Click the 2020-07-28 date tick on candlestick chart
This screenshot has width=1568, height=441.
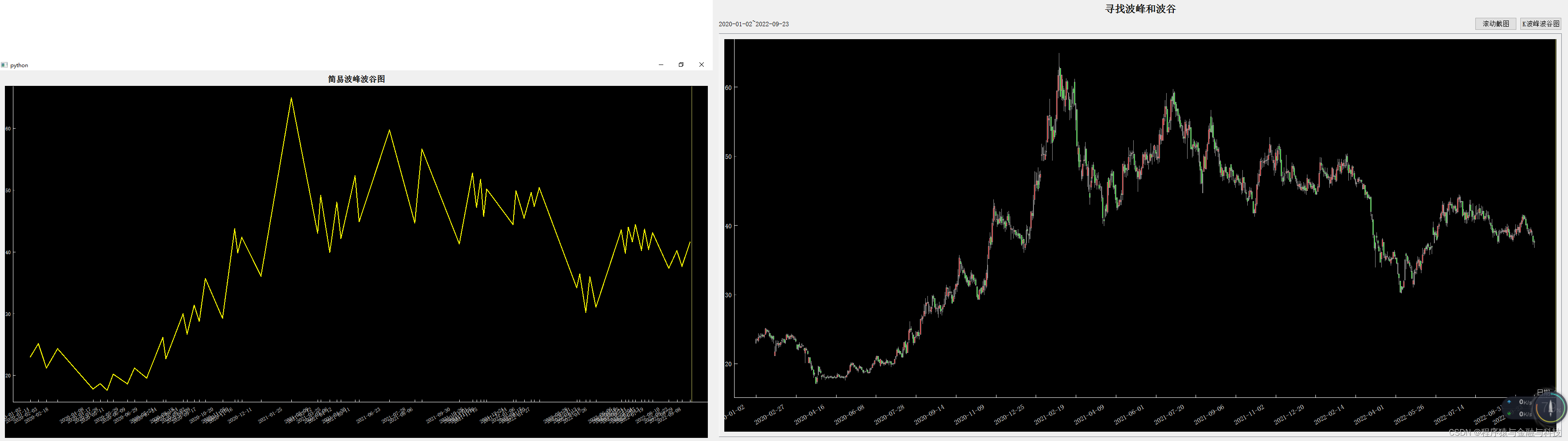point(889,414)
